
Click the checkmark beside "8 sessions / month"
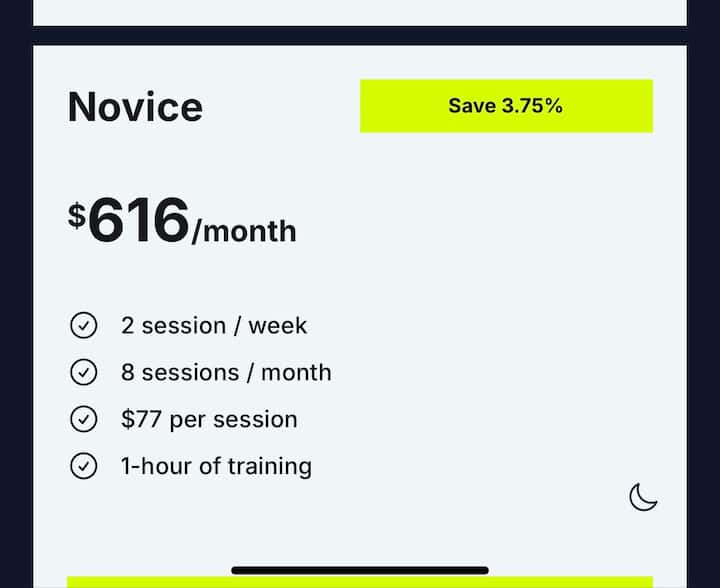83,373
